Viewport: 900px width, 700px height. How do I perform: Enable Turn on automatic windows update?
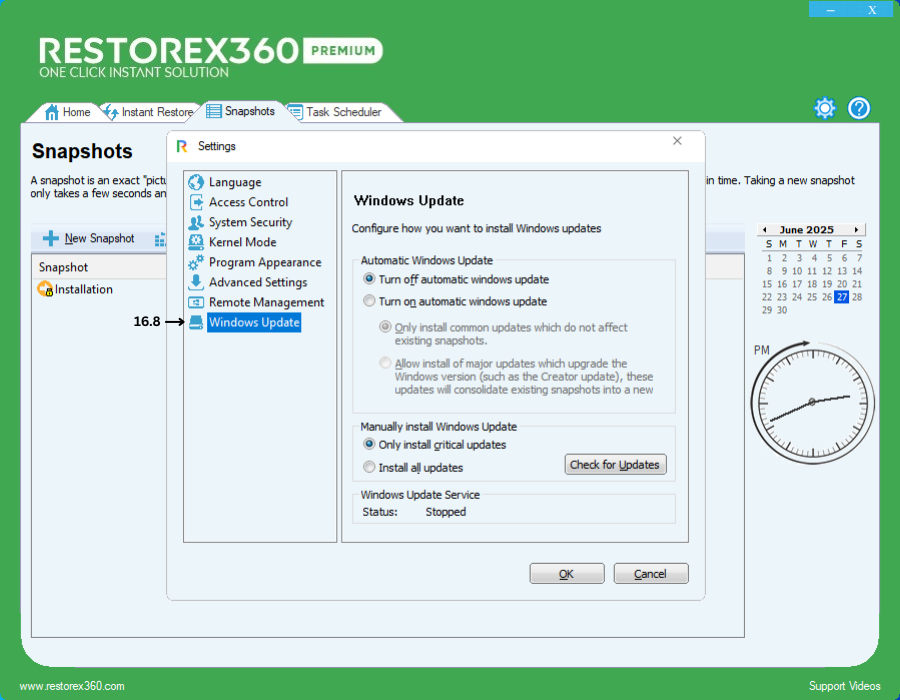(370, 301)
